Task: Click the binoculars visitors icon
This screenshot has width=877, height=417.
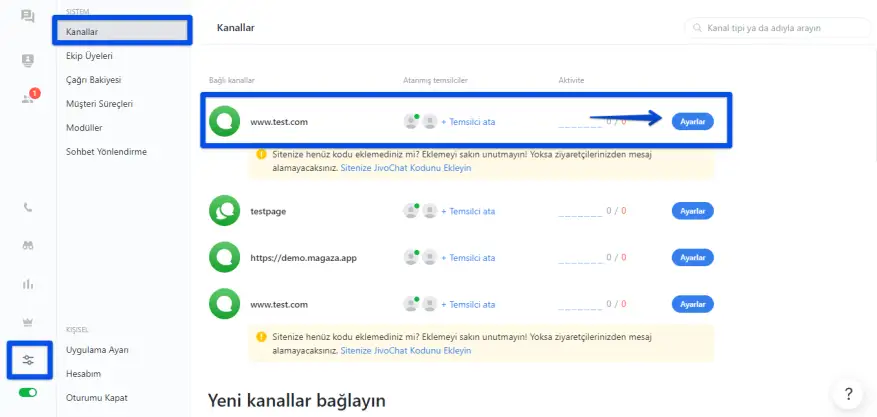Action: click(x=27, y=245)
